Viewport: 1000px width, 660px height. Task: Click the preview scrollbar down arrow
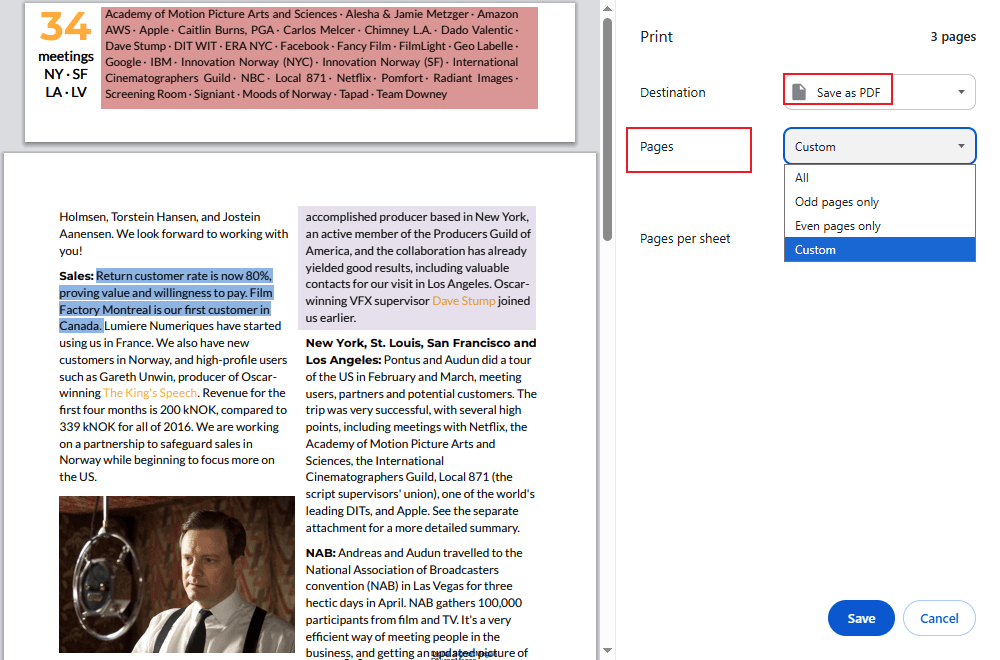[607, 650]
